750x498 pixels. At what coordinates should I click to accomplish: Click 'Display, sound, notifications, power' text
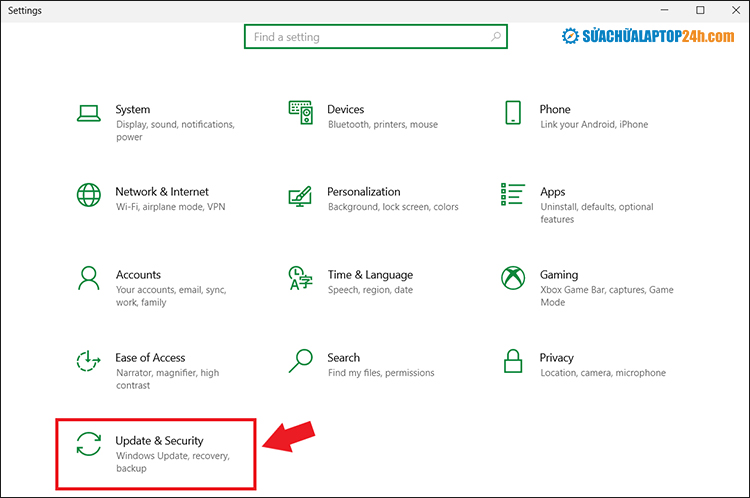pos(176,131)
